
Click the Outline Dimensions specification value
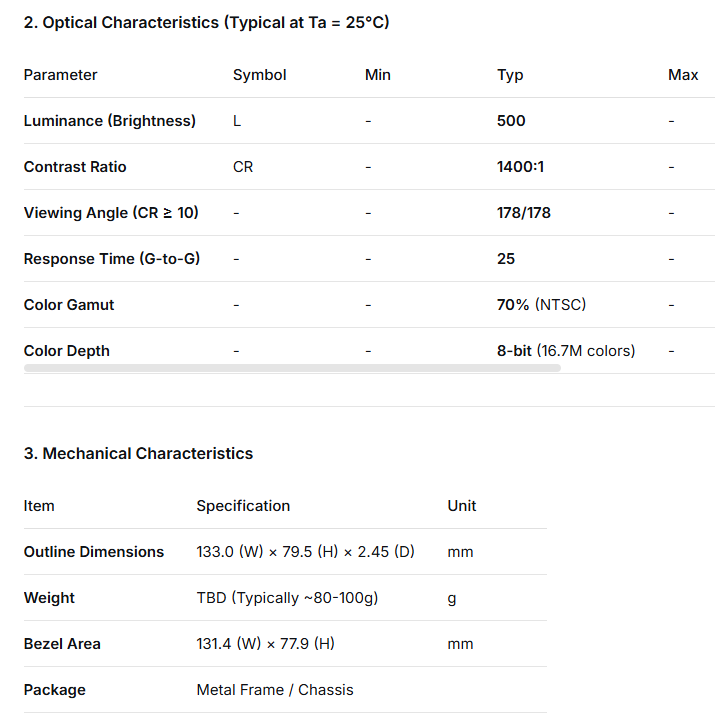tap(305, 552)
